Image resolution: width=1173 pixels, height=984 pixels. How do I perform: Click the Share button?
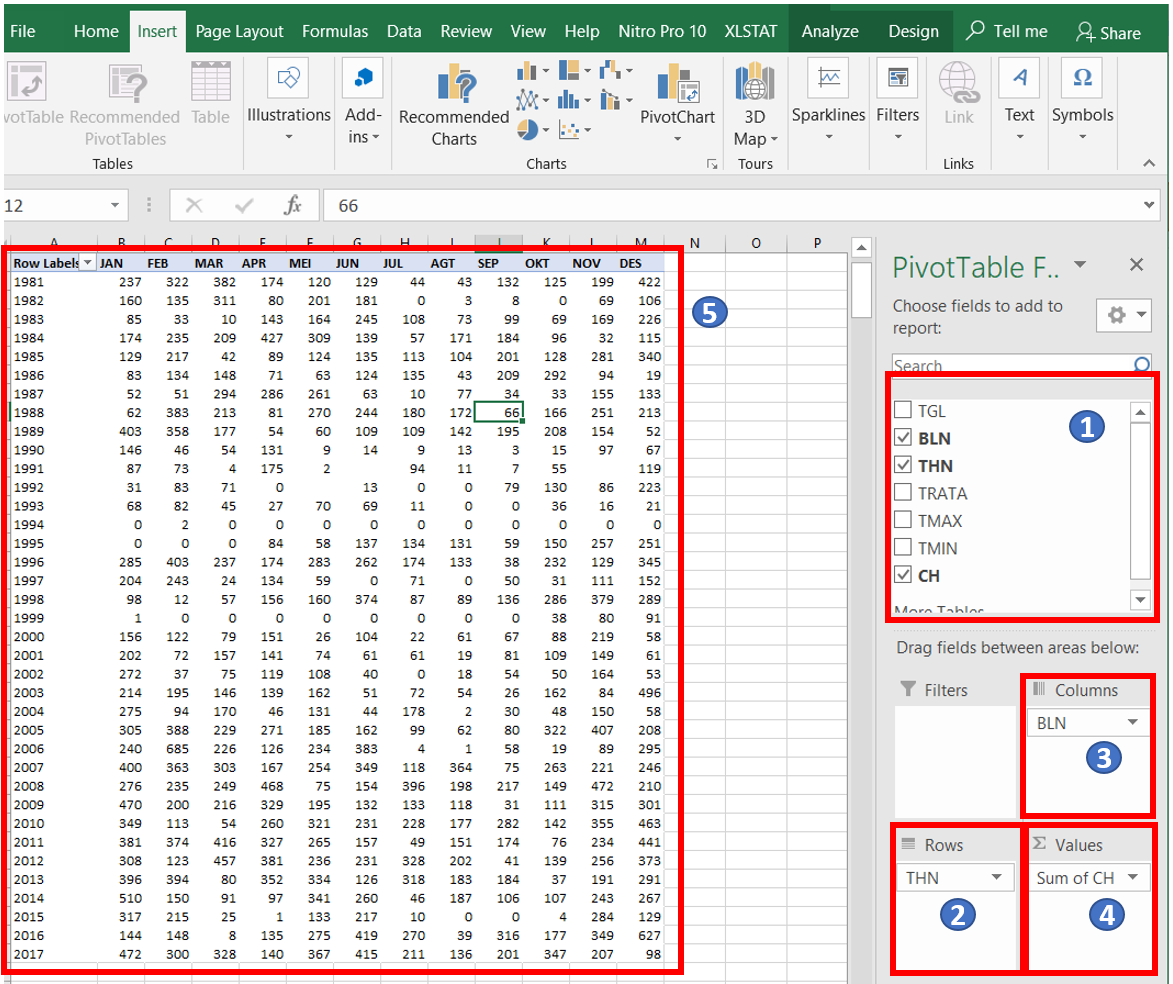(x=1109, y=32)
